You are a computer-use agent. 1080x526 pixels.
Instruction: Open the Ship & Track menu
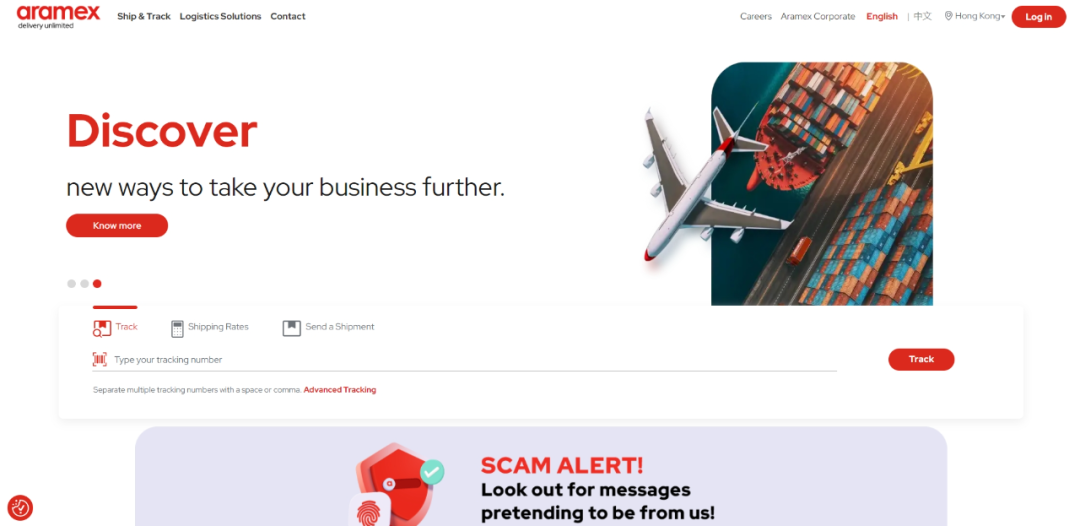click(144, 17)
